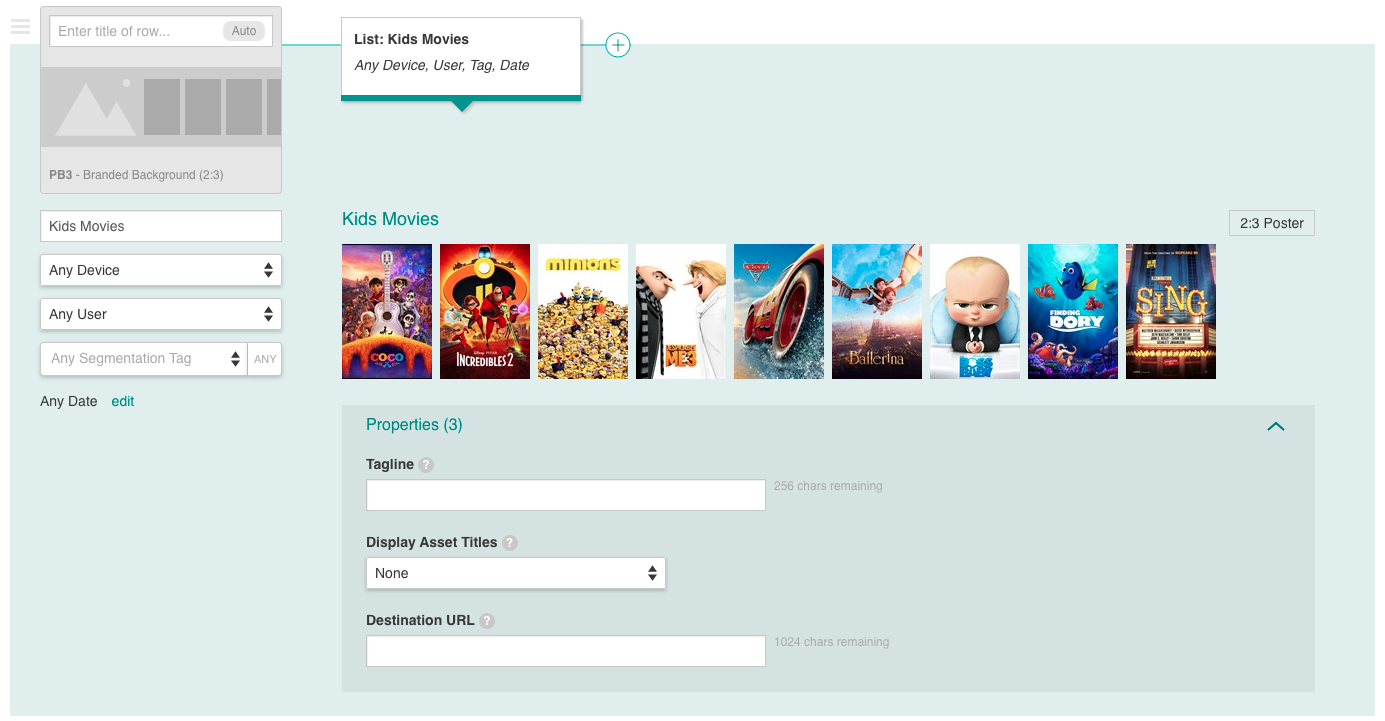Click help icon beside Tagline
Screen dimensions: 1385x721
point(426,465)
